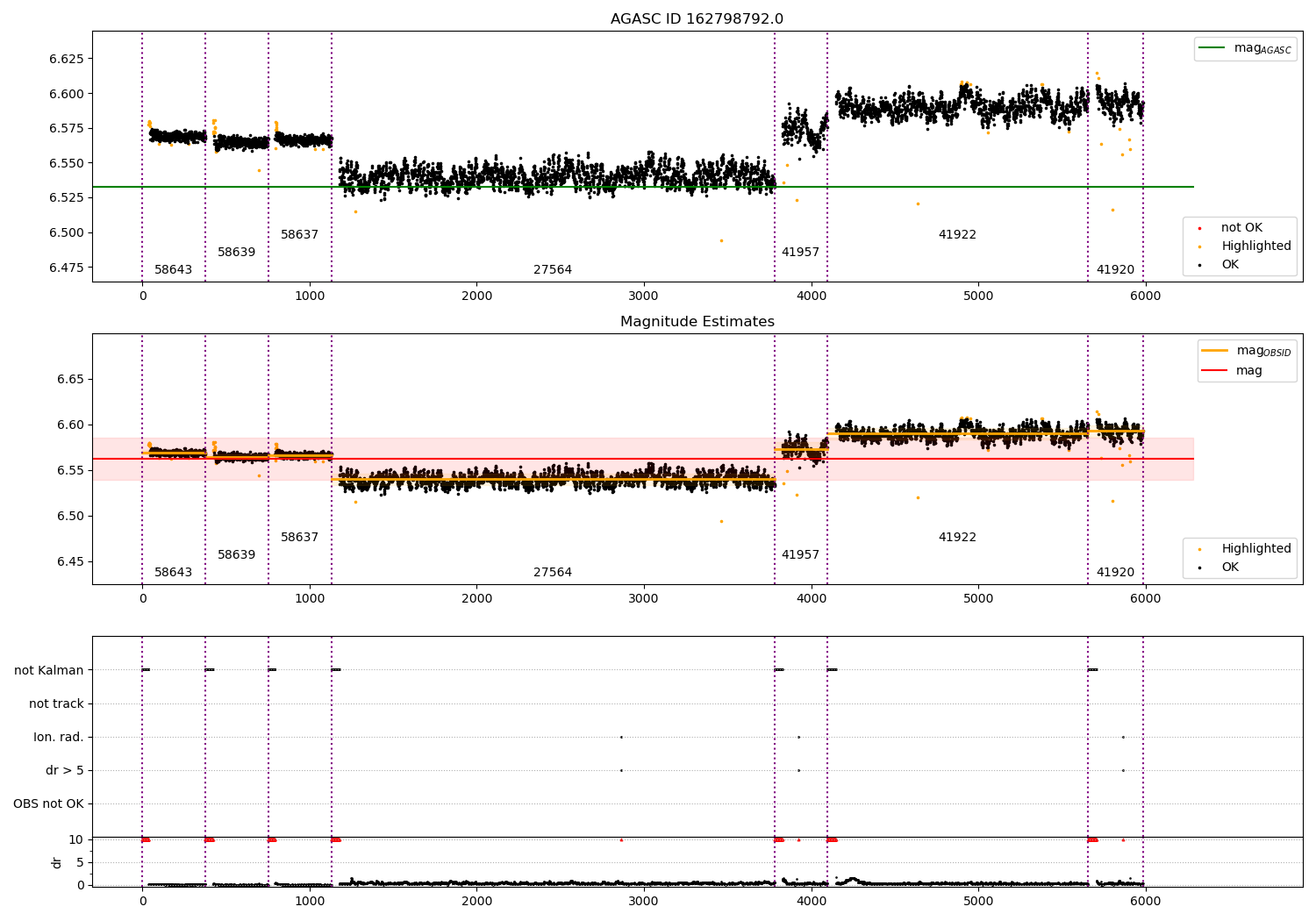
Task: Click the 'not track' axis label
Action: 56,704
